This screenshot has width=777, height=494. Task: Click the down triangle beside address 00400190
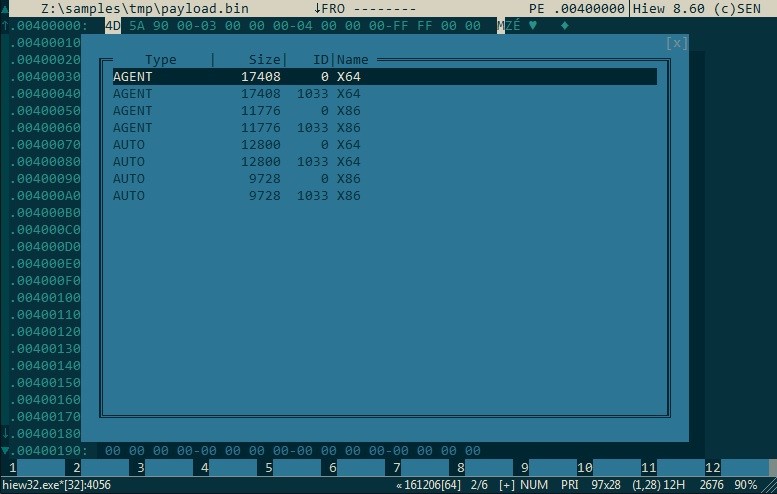click(4, 451)
